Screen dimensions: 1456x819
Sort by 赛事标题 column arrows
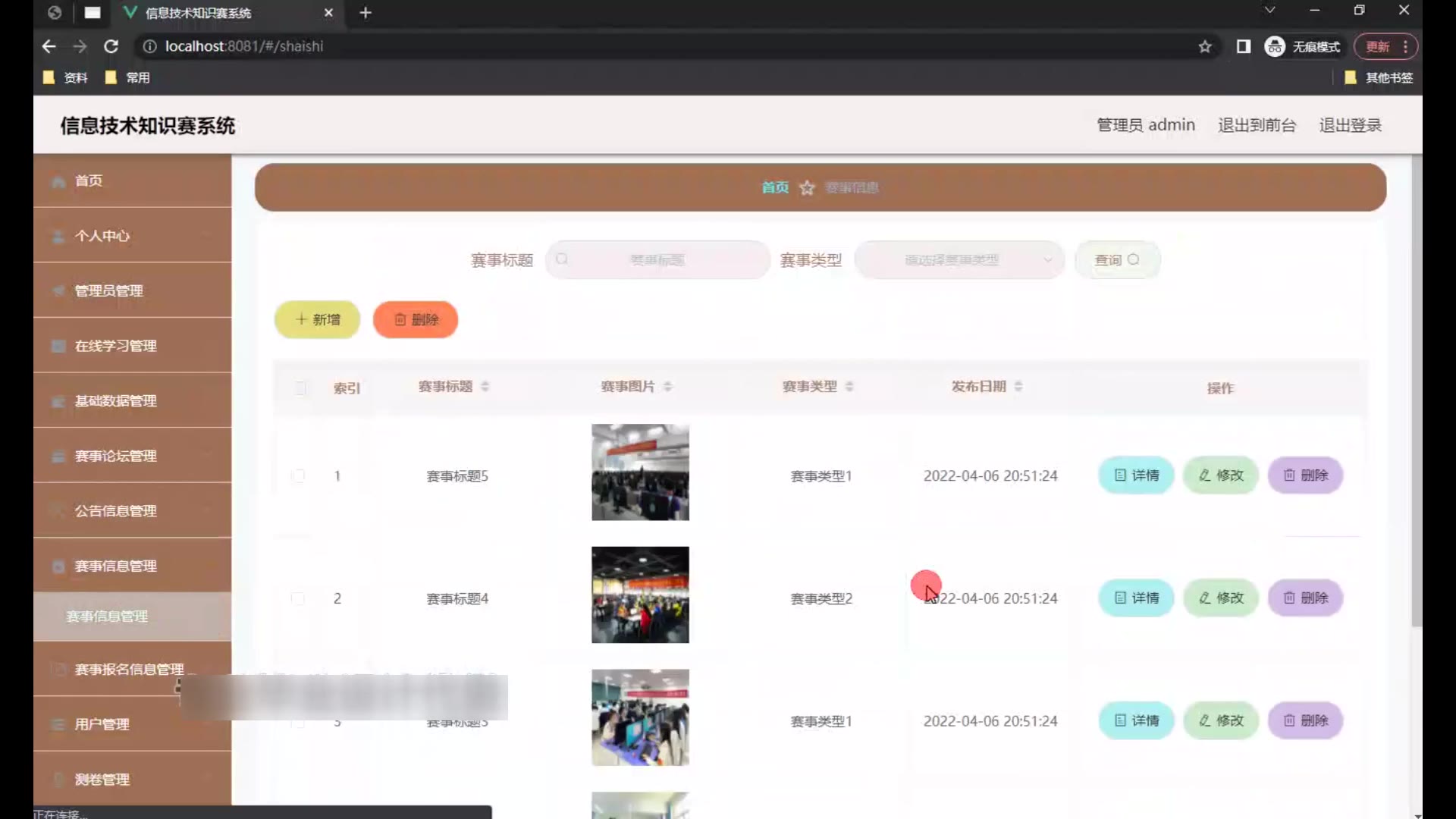(x=485, y=387)
